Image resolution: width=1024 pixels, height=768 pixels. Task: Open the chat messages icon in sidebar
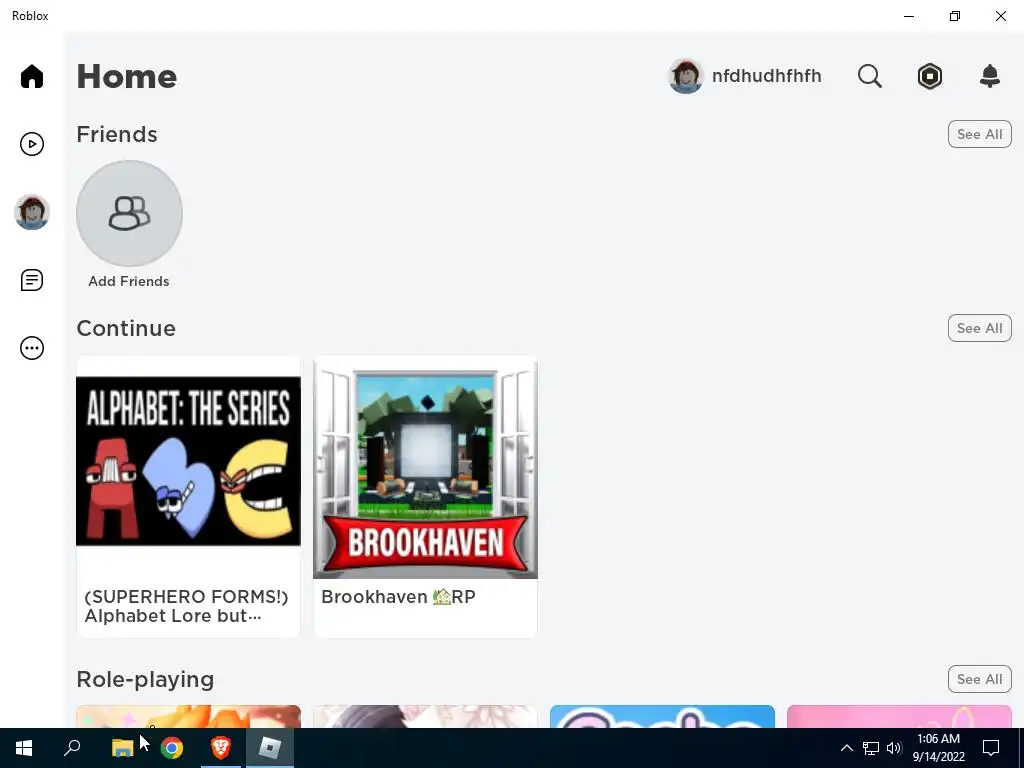pos(31,280)
